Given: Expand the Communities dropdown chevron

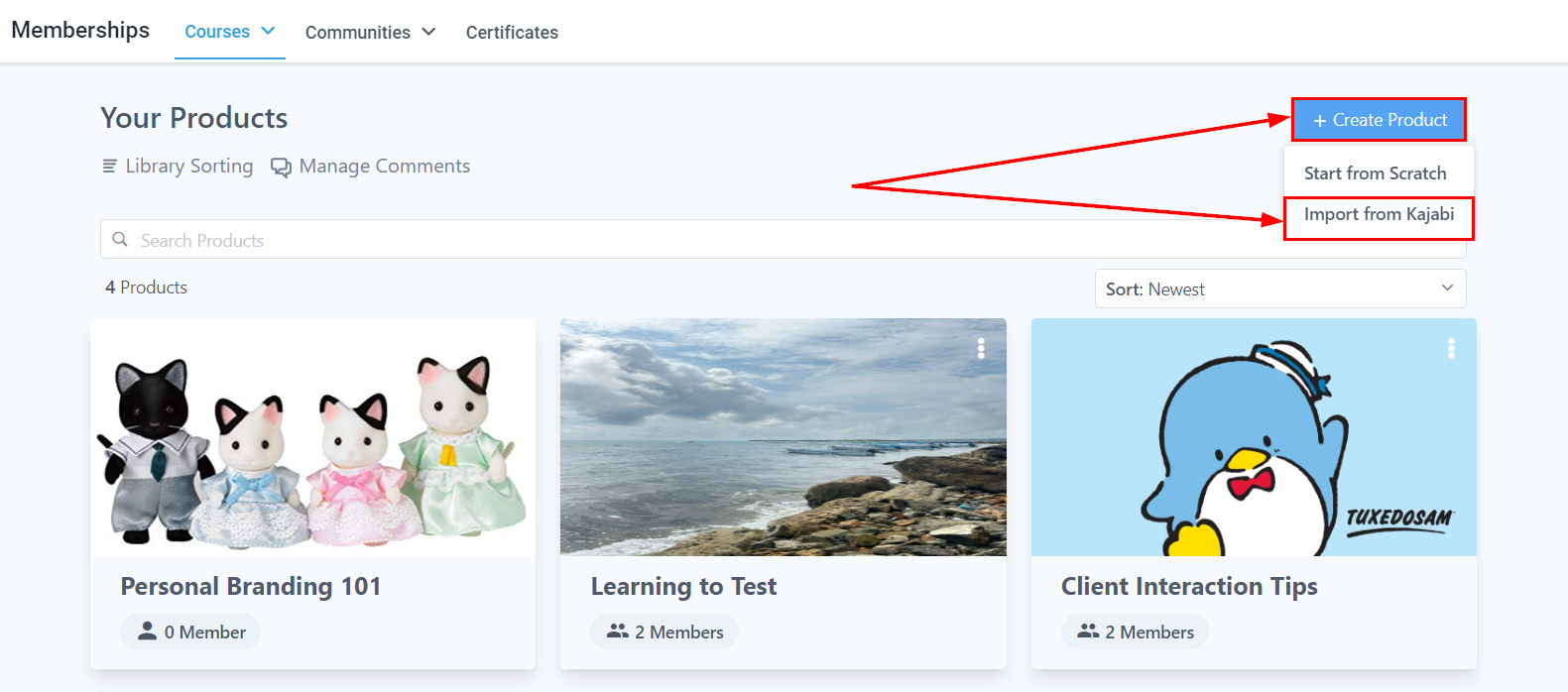Looking at the screenshot, I should point(428,32).
